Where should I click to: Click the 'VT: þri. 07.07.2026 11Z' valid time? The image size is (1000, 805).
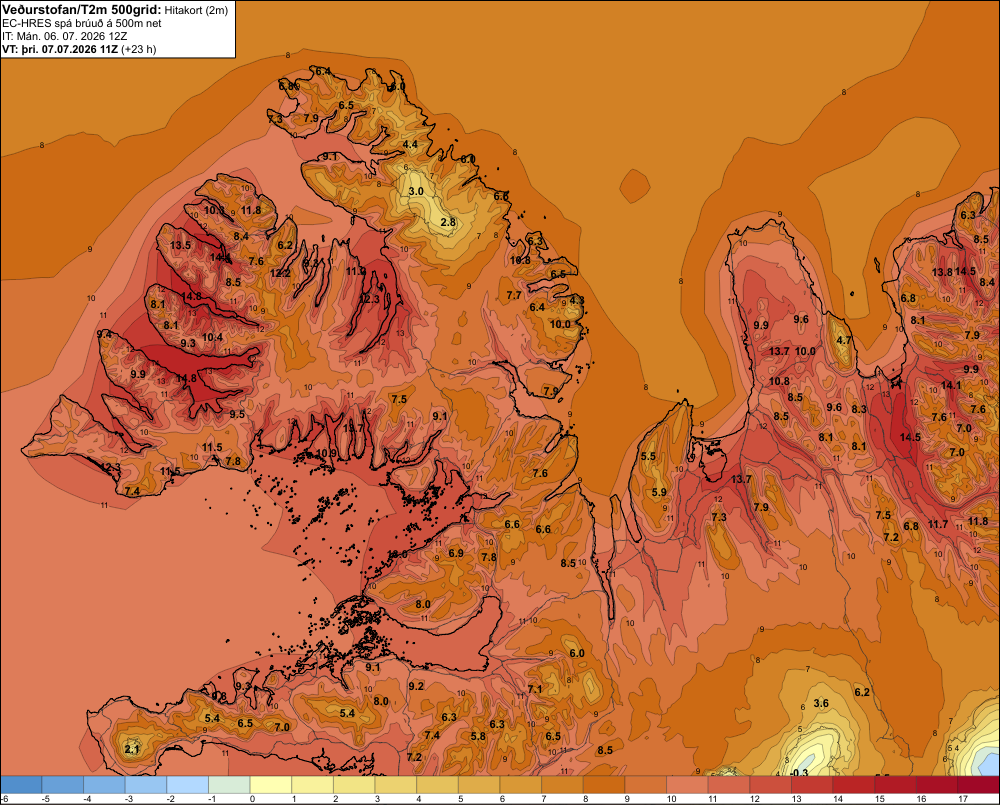pyautogui.click(x=60, y=49)
